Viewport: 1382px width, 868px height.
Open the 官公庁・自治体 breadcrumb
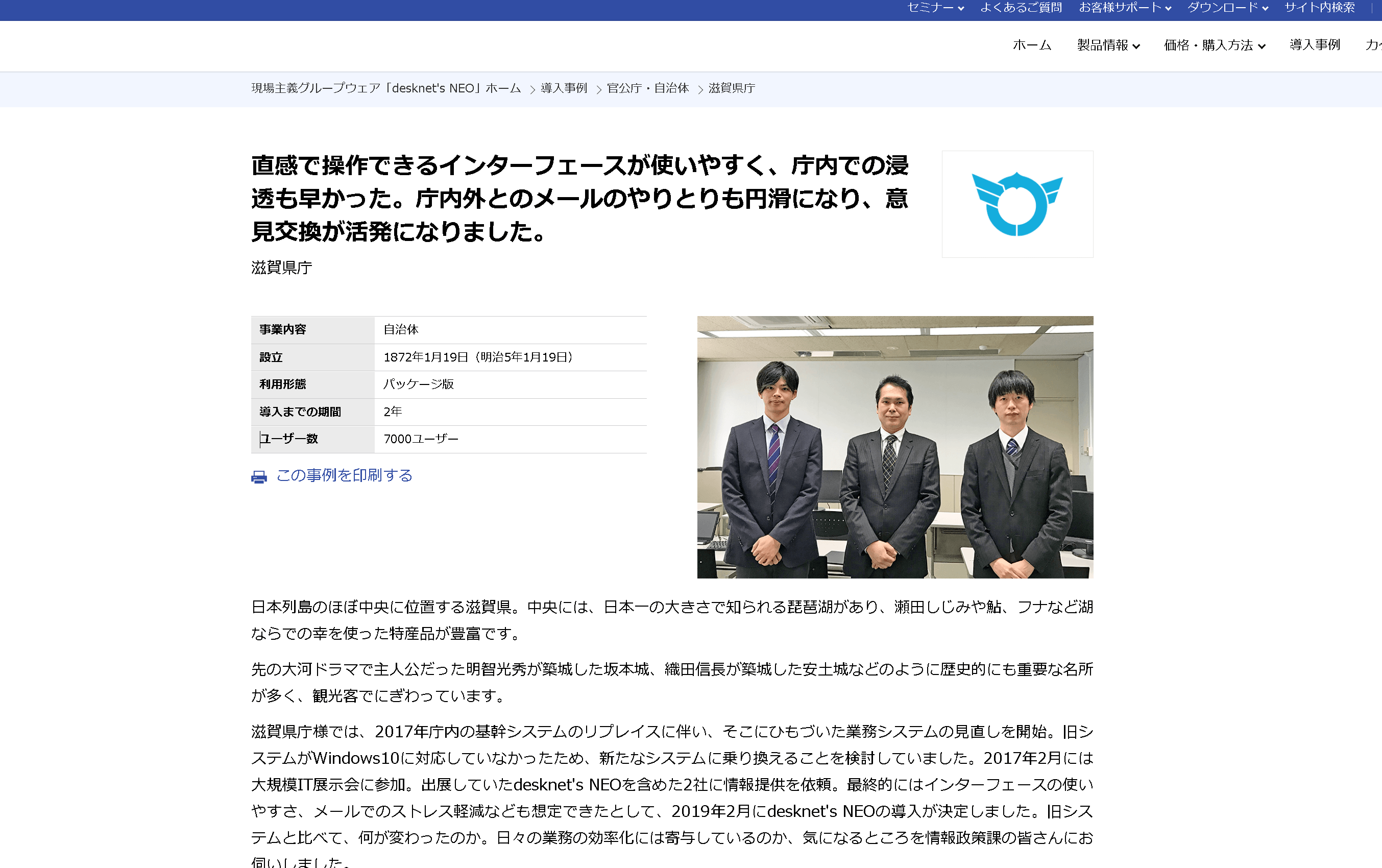click(648, 88)
